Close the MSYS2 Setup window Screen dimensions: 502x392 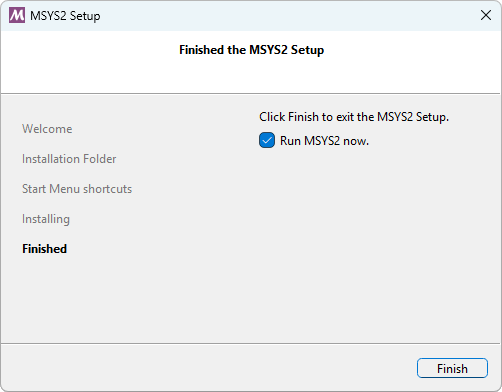[486, 15]
